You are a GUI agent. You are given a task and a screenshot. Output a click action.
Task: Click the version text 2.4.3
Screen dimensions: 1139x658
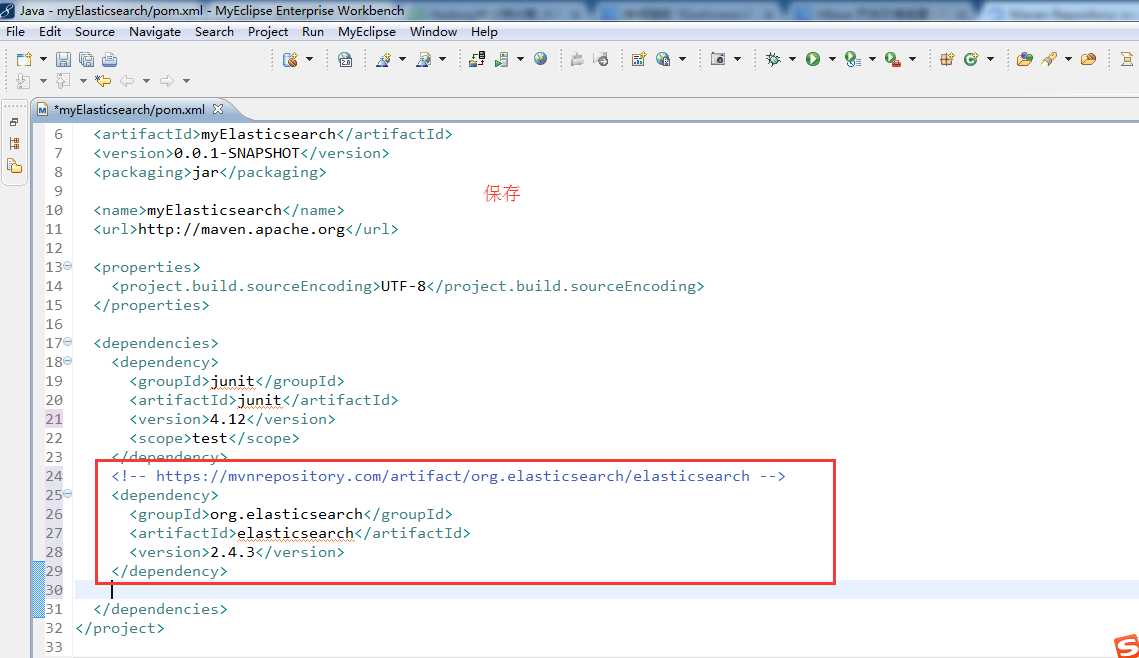(232, 552)
